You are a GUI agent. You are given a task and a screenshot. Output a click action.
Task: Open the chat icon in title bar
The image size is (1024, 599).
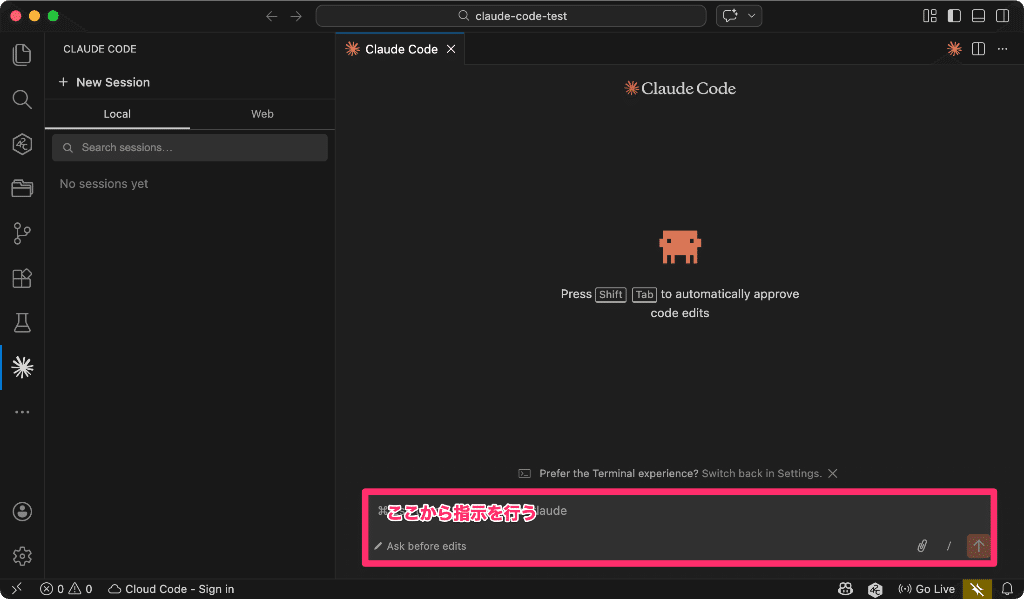pyautogui.click(x=730, y=16)
